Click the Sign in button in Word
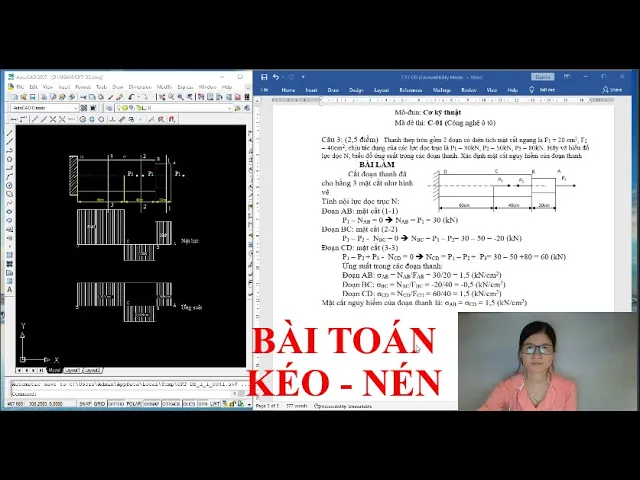The height and width of the screenshot is (480, 640). pos(542,76)
